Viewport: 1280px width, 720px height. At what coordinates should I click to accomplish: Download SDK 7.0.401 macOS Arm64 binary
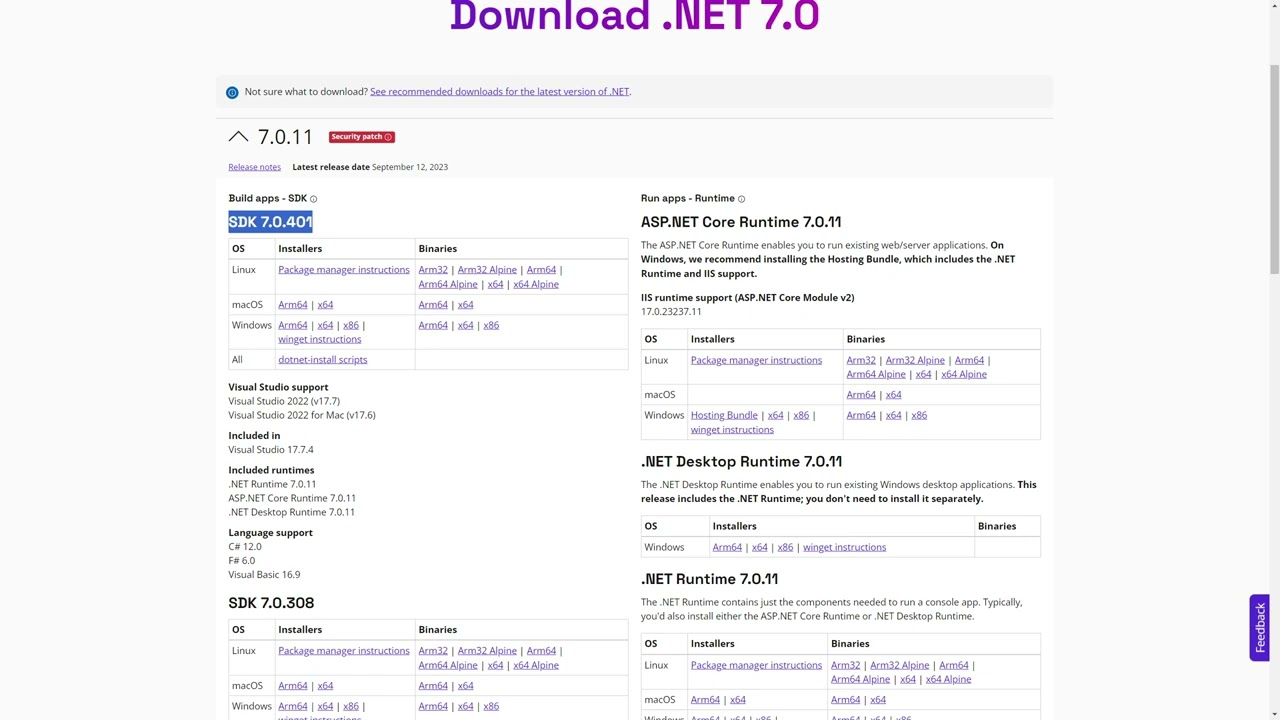tap(433, 305)
